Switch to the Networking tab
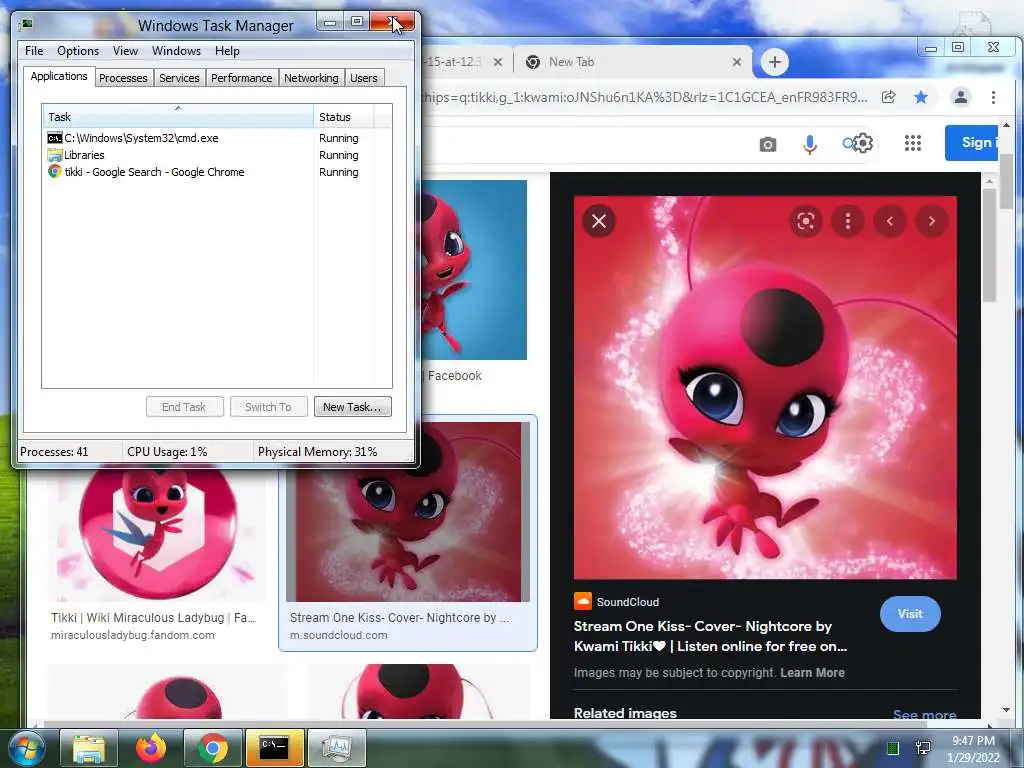 [x=311, y=78]
